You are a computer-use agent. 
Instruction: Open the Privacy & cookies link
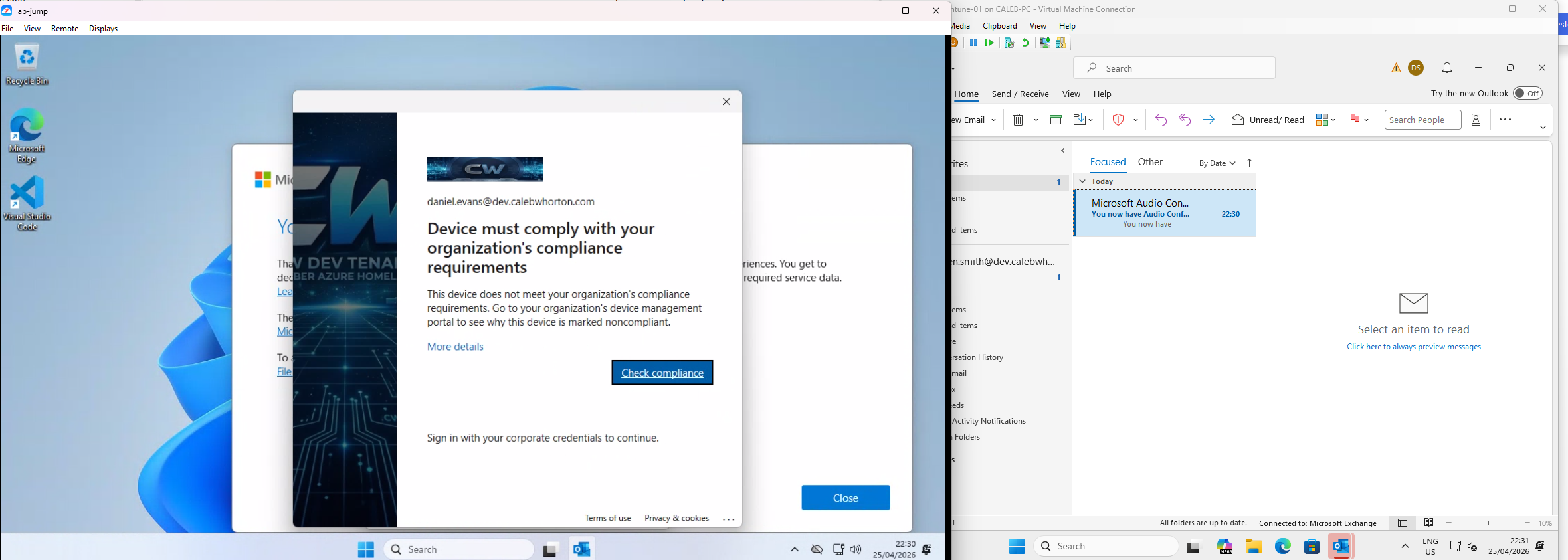tap(676, 518)
